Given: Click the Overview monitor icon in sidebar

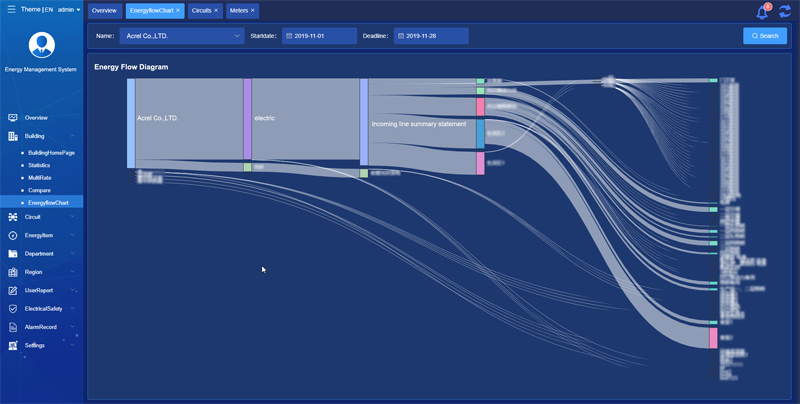Looking at the screenshot, I should pos(13,118).
